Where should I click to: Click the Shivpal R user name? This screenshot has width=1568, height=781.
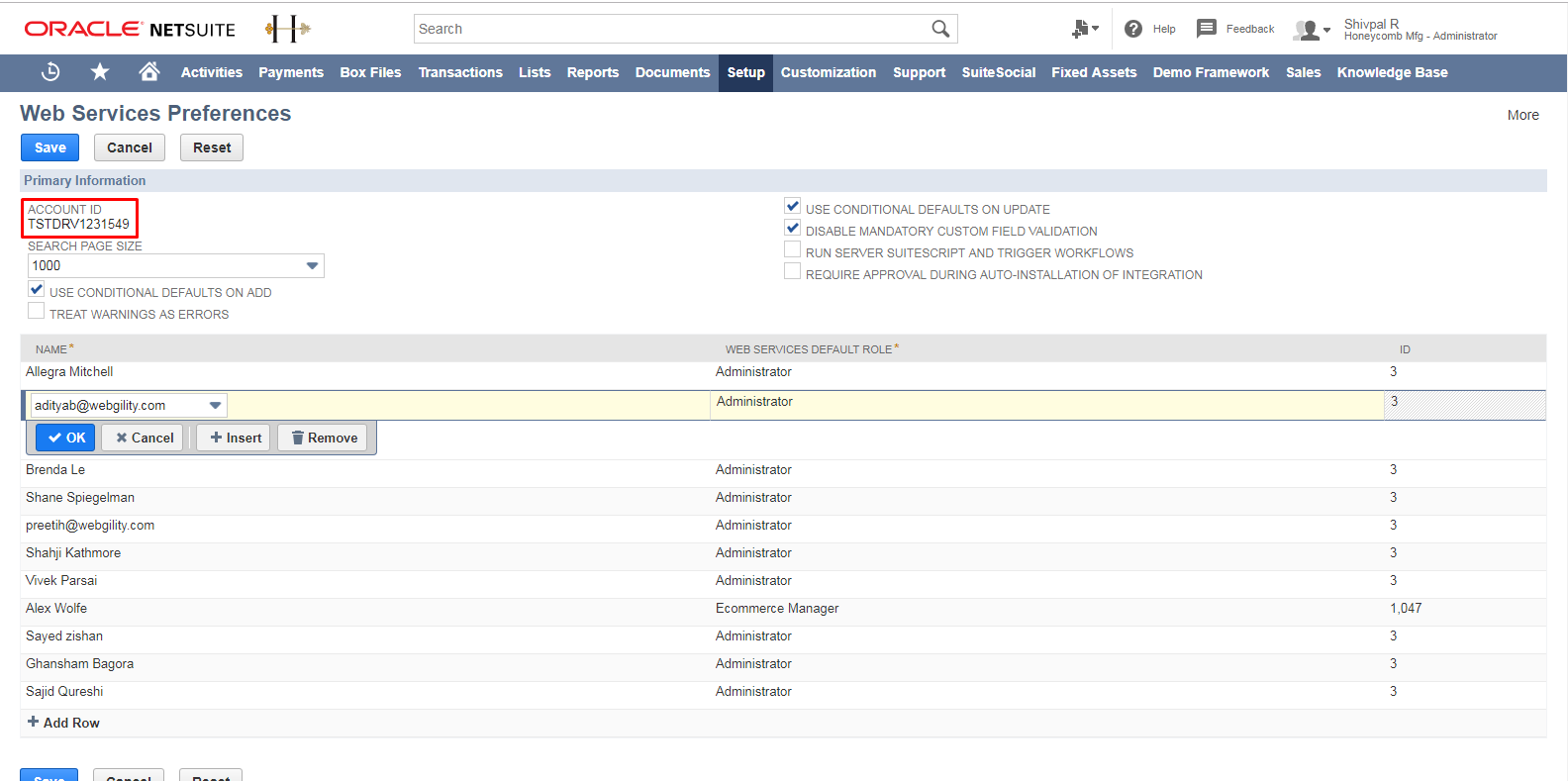tap(1371, 24)
